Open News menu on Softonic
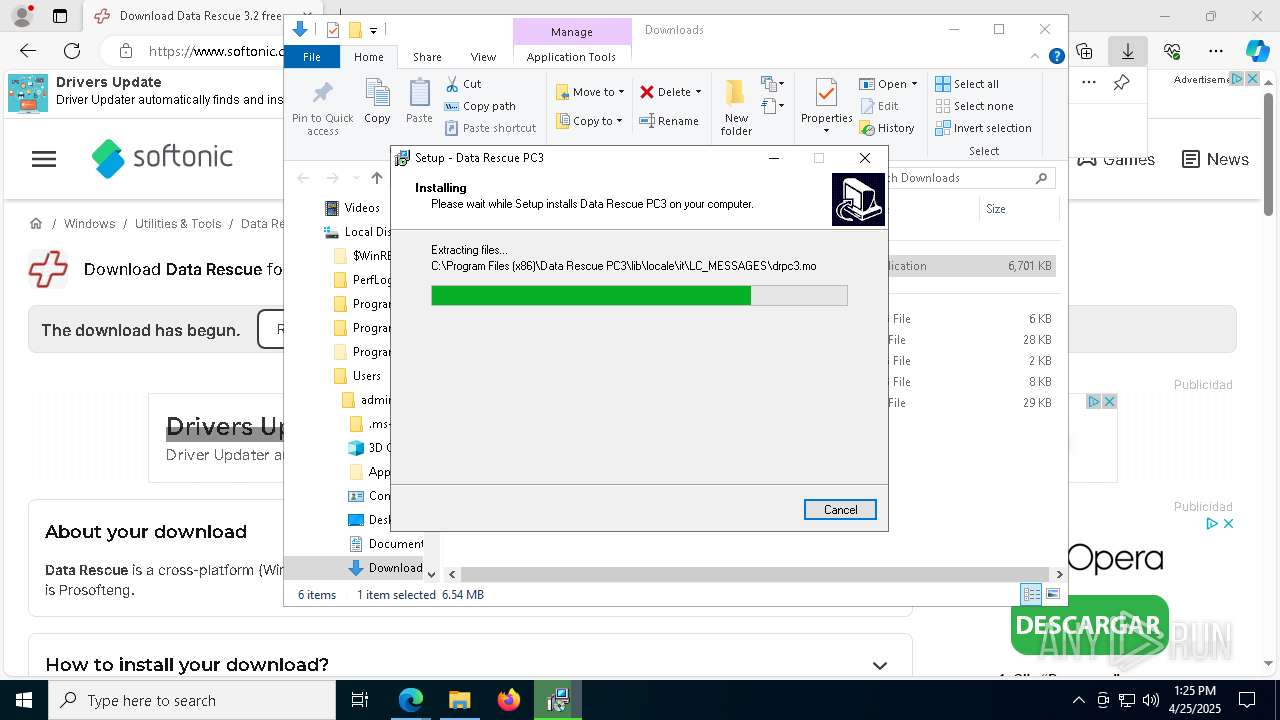The width and height of the screenshot is (1280, 720). coord(1215,159)
